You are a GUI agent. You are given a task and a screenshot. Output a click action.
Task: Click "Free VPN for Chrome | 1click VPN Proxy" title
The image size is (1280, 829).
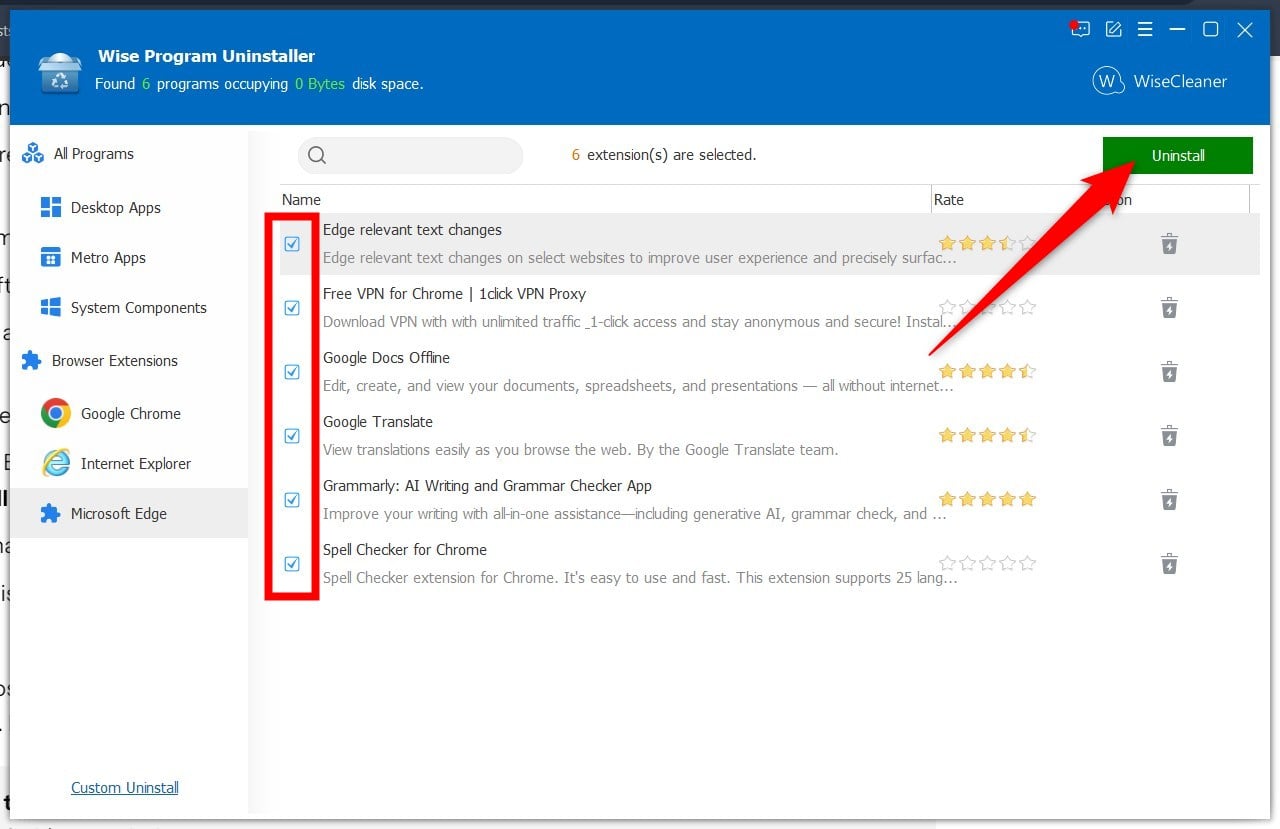(x=454, y=294)
